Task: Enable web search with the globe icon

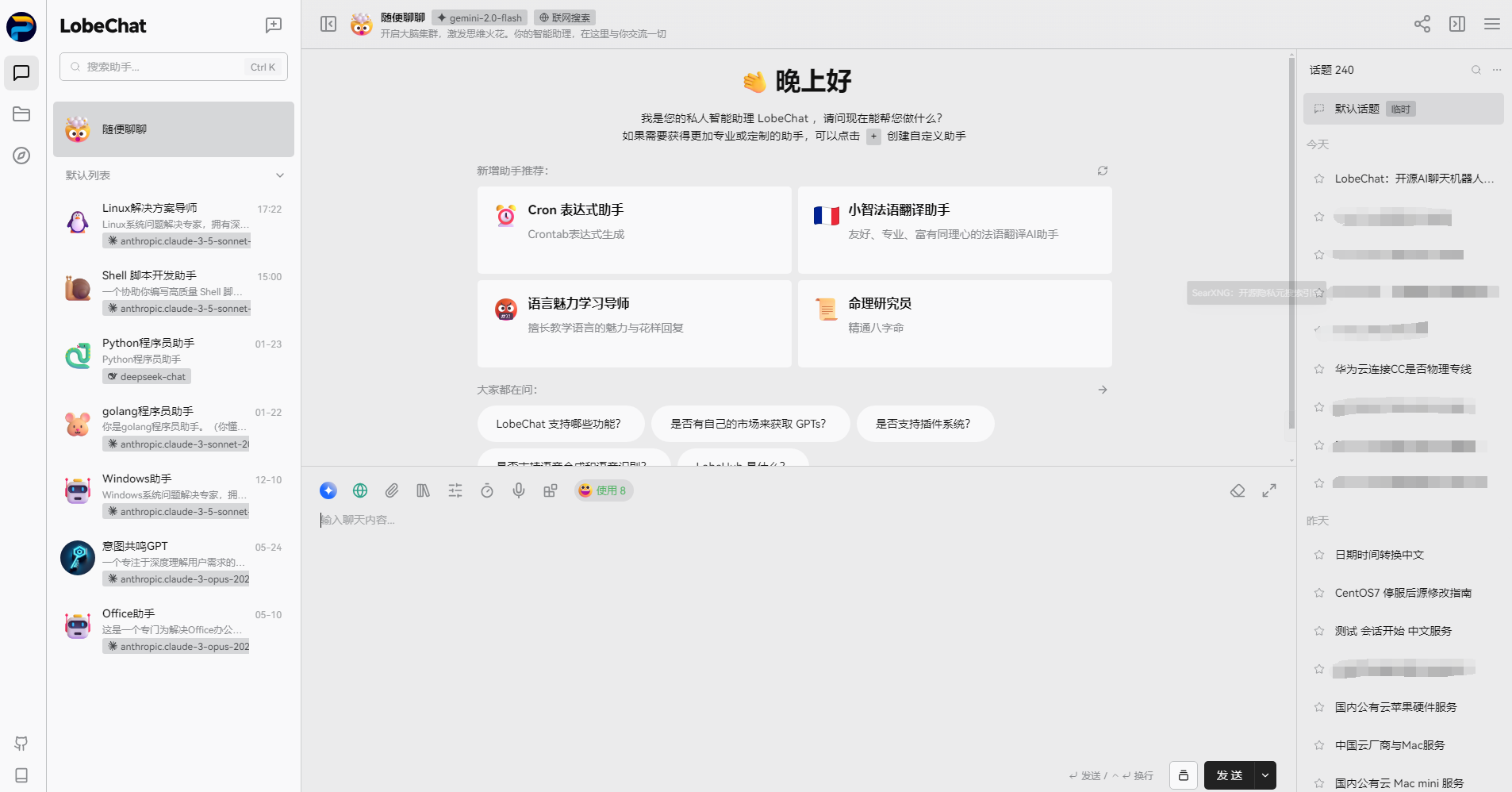Action: tap(360, 490)
